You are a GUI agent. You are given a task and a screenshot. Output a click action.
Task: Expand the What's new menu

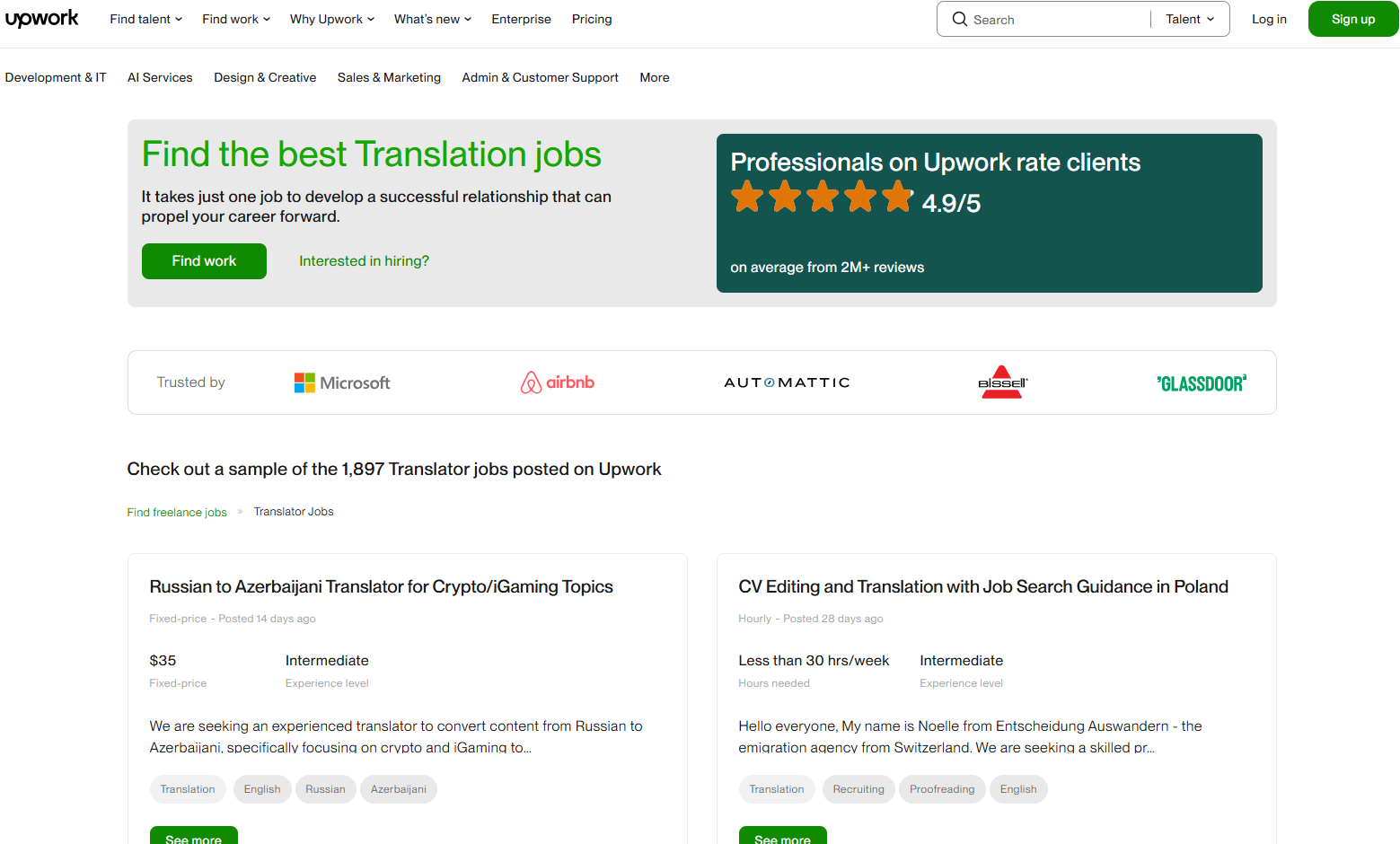click(432, 19)
